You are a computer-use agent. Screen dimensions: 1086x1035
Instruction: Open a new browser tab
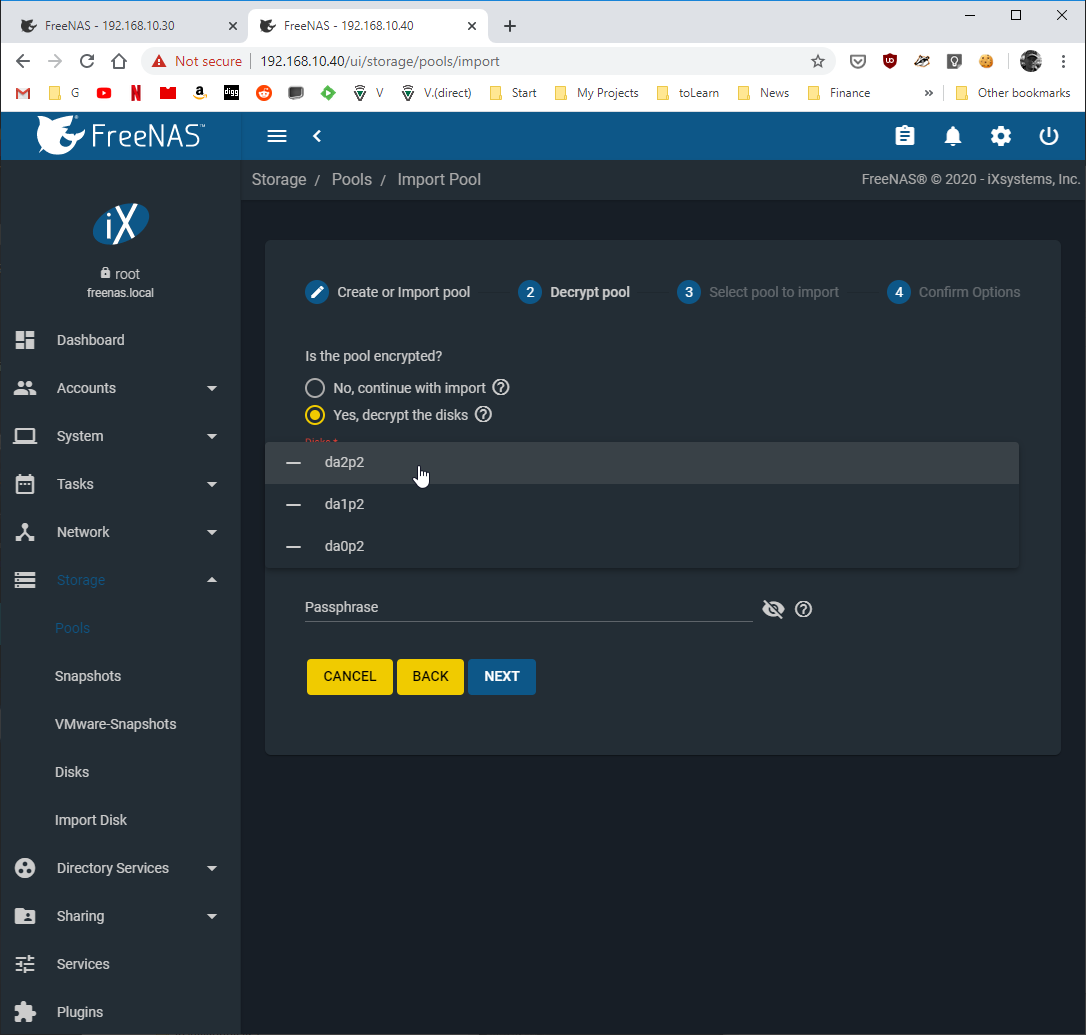pos(510,26)
